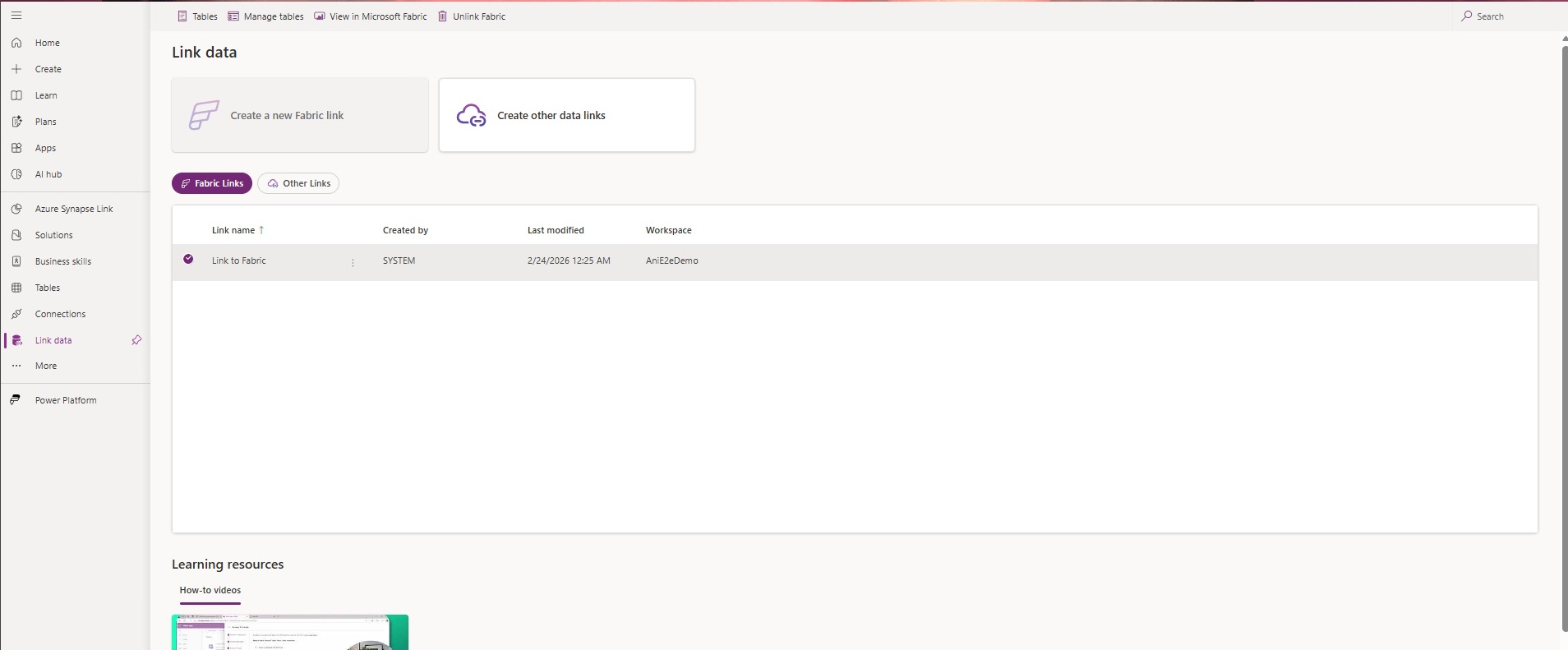1568x650 pixels.
Task: Click the search magnifier icon
Action: pyautogui.click(x=1467, y=16)
